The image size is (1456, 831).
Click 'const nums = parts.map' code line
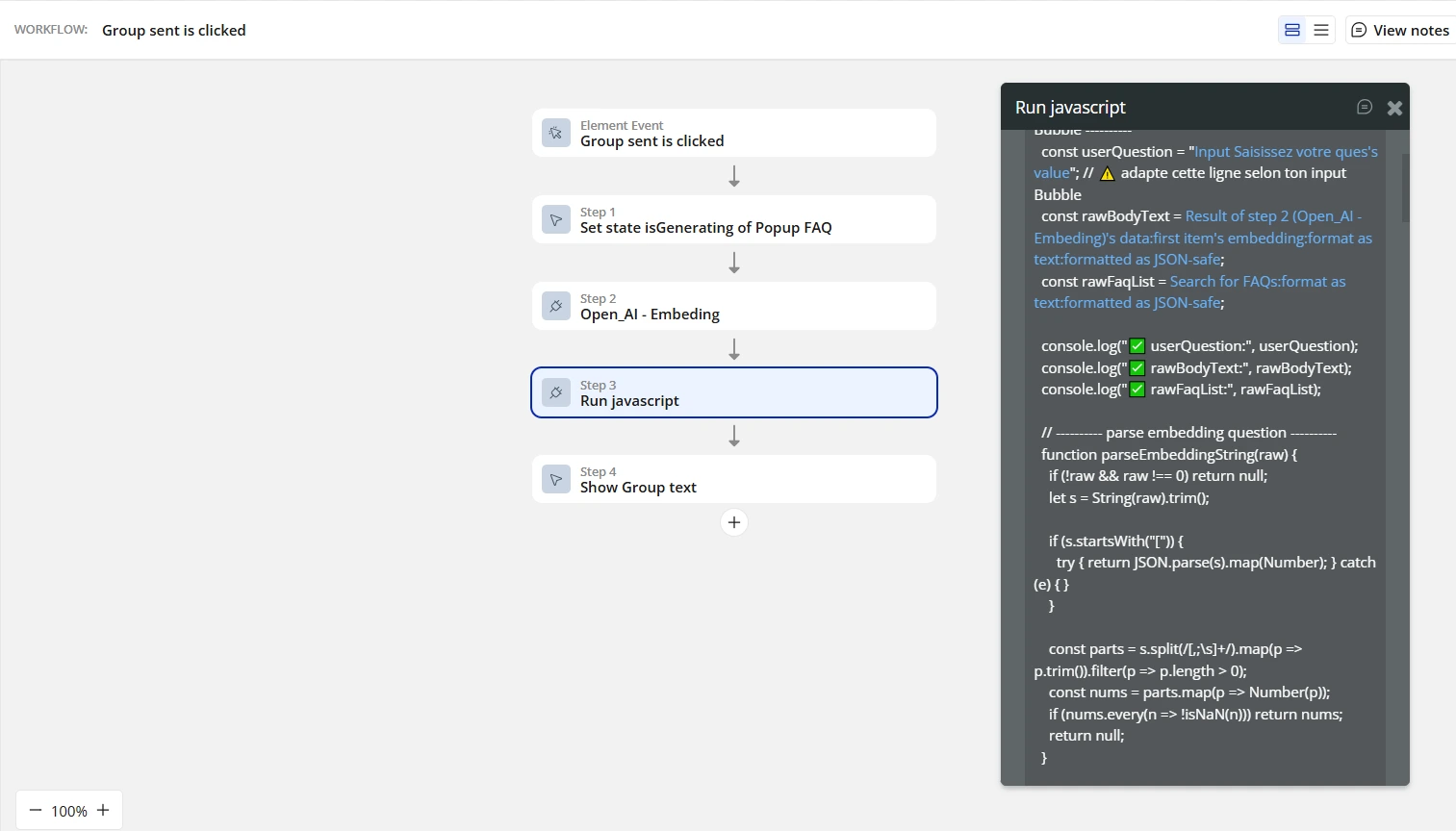click(x=1189, y=692)
